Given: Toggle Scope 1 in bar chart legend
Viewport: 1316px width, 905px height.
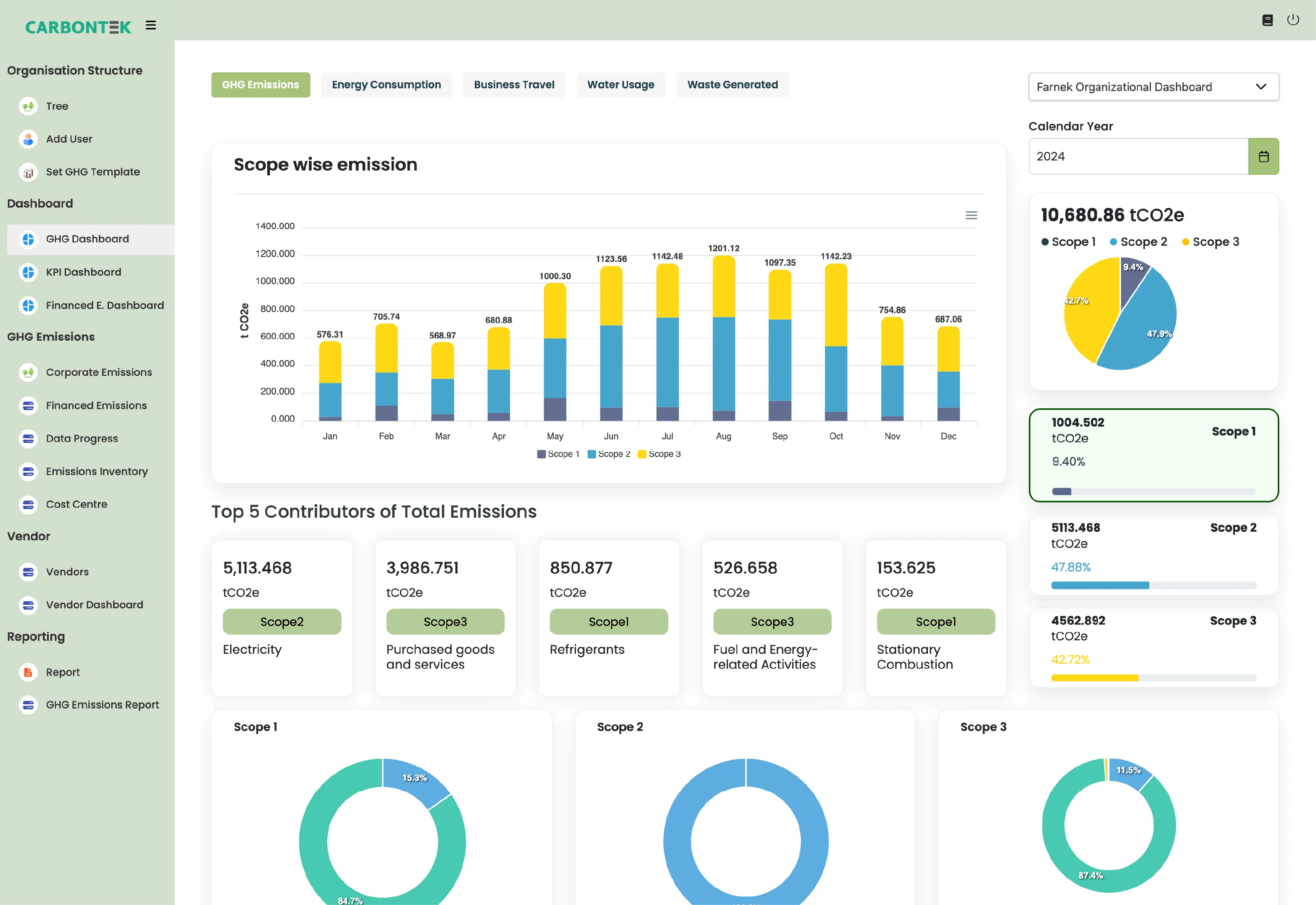Looking at the screenshot, I should [558, 454].
